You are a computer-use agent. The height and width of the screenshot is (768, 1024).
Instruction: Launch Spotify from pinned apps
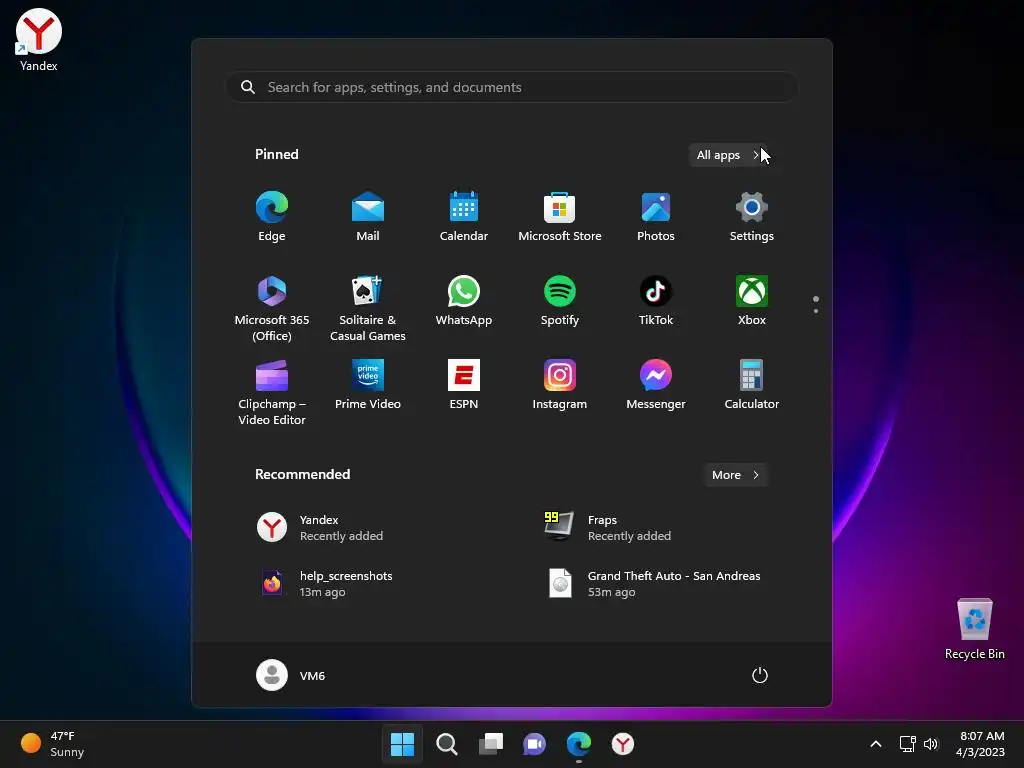[x=560, y=301]
